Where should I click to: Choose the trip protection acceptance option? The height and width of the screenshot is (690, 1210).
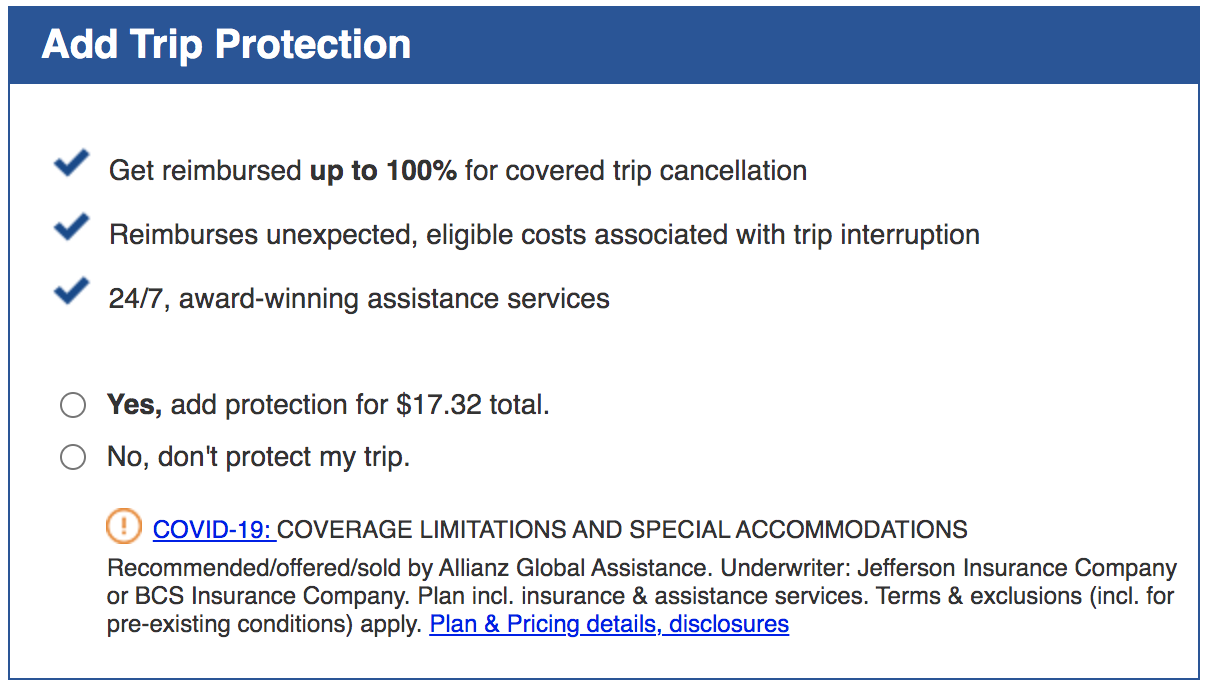(72, 405)
